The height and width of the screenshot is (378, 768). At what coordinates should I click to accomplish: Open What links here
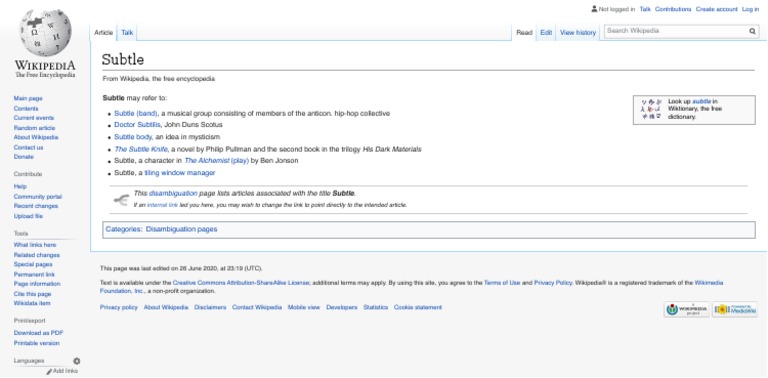click(x=35, y=245)
